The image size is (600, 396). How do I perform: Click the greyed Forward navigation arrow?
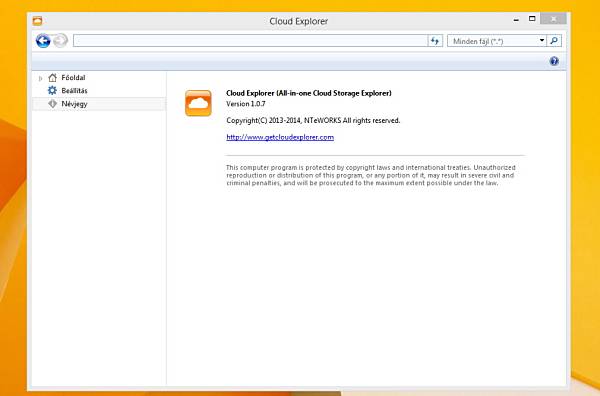[x=60, y=41]
